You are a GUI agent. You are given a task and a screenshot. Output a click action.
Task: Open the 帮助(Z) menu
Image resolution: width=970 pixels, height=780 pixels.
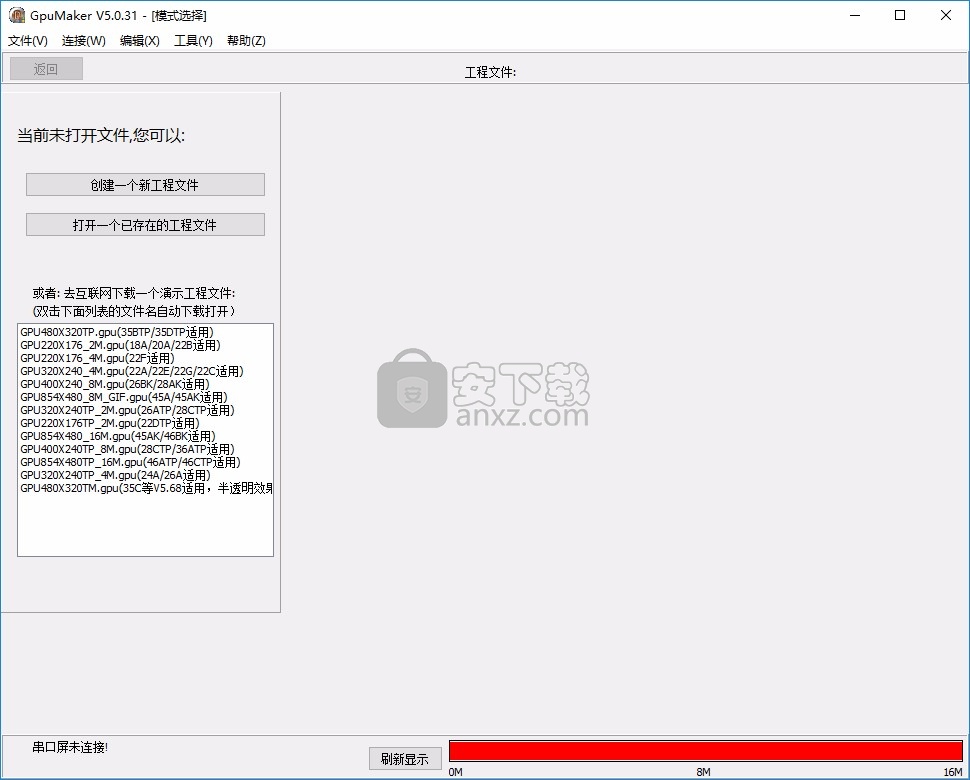pos(246,41)
